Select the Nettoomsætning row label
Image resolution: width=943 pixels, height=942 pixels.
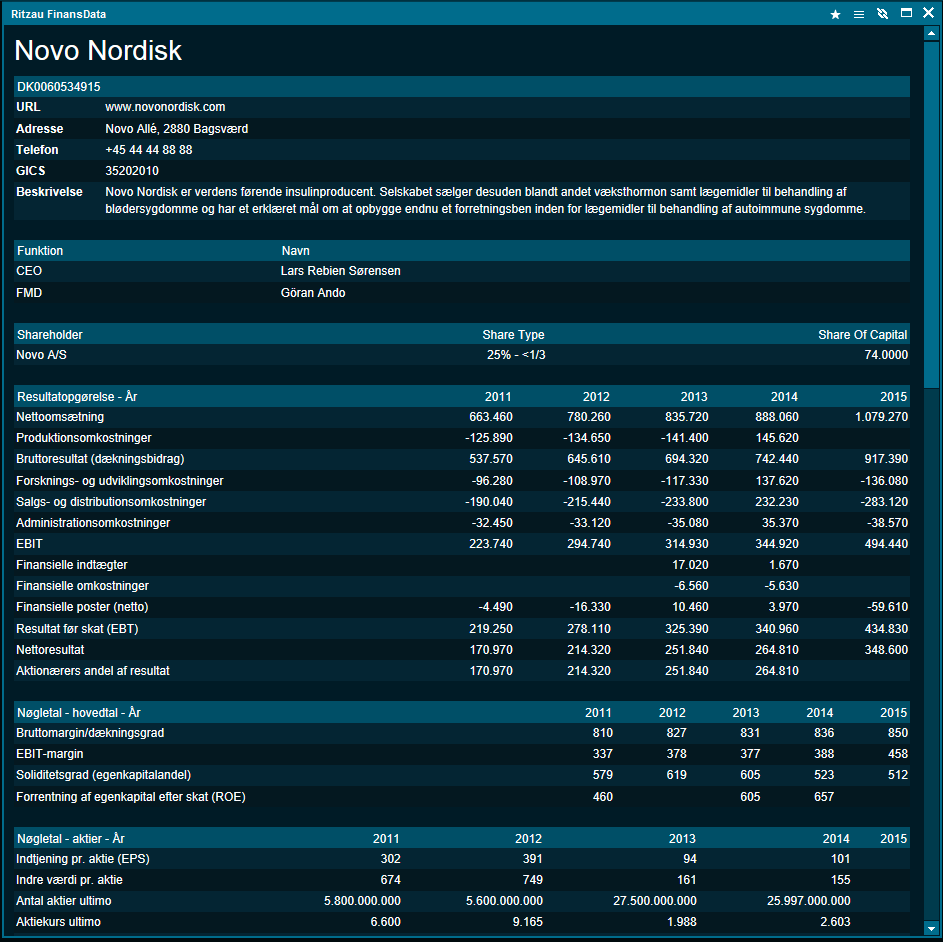(x=60, y=417)
